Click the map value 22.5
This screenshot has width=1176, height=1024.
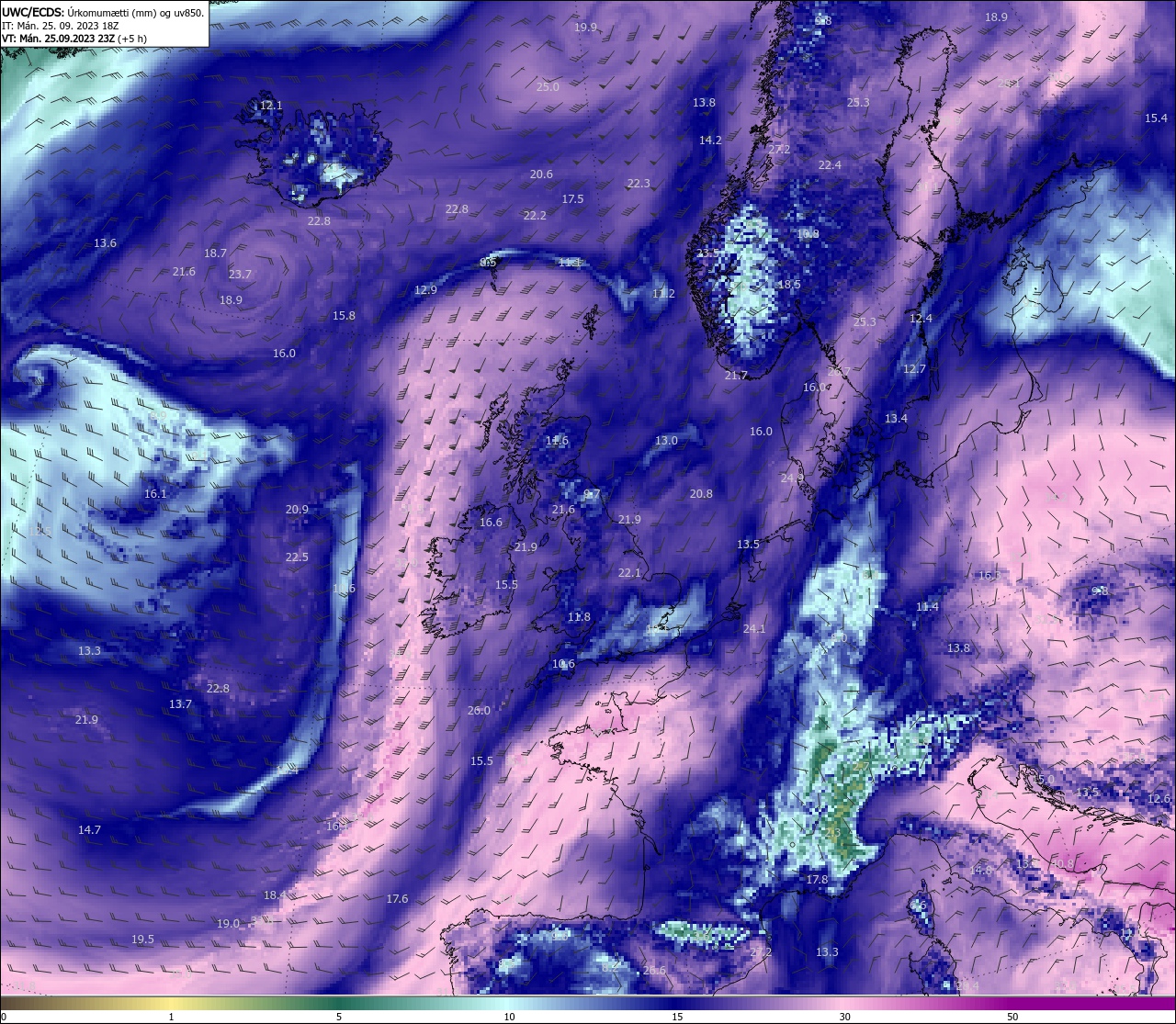pos(297,557)
